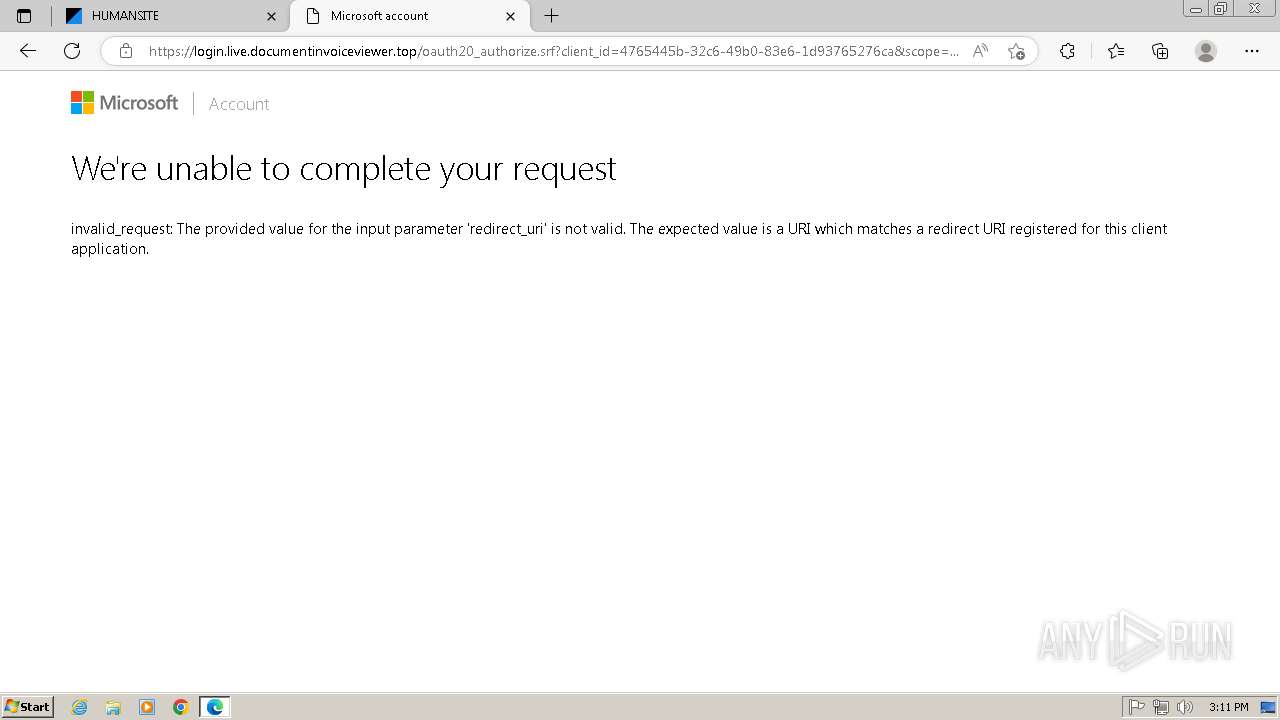Select the Microsoft Edge taskbar button
The image size is (1280, 720).
click(x=215, y=707)
